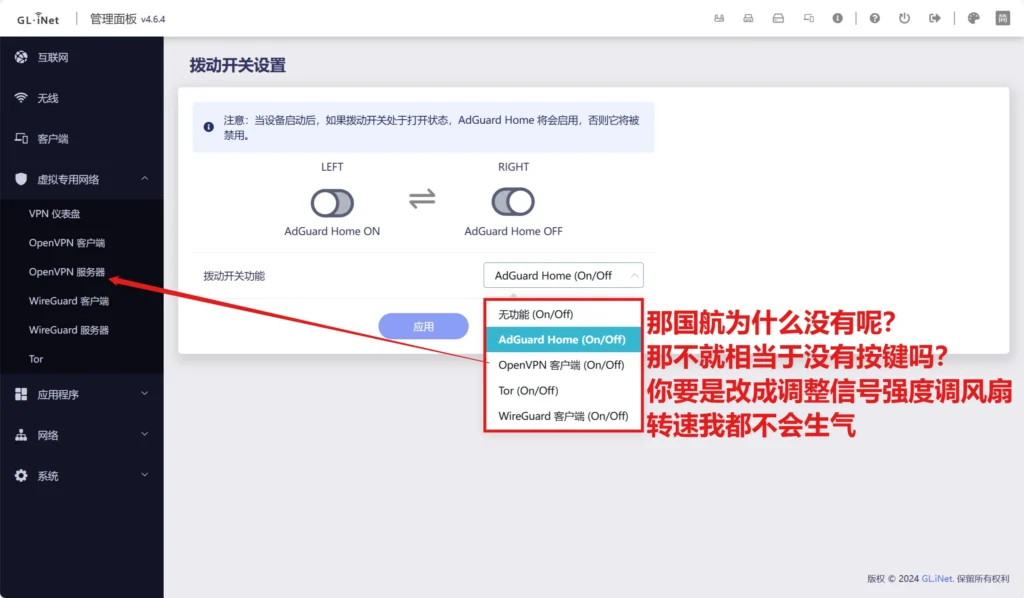The height and width of the screenshot is (598, 1024).
Task: Click the printer icon in header
Action: (x=748, y=18)
